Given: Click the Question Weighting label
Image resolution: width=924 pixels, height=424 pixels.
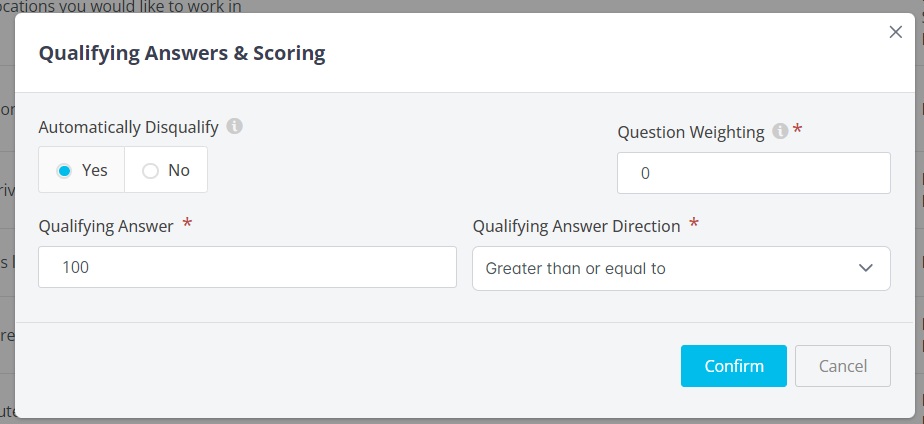Looking at the screenshot, I should coord(690,132).
